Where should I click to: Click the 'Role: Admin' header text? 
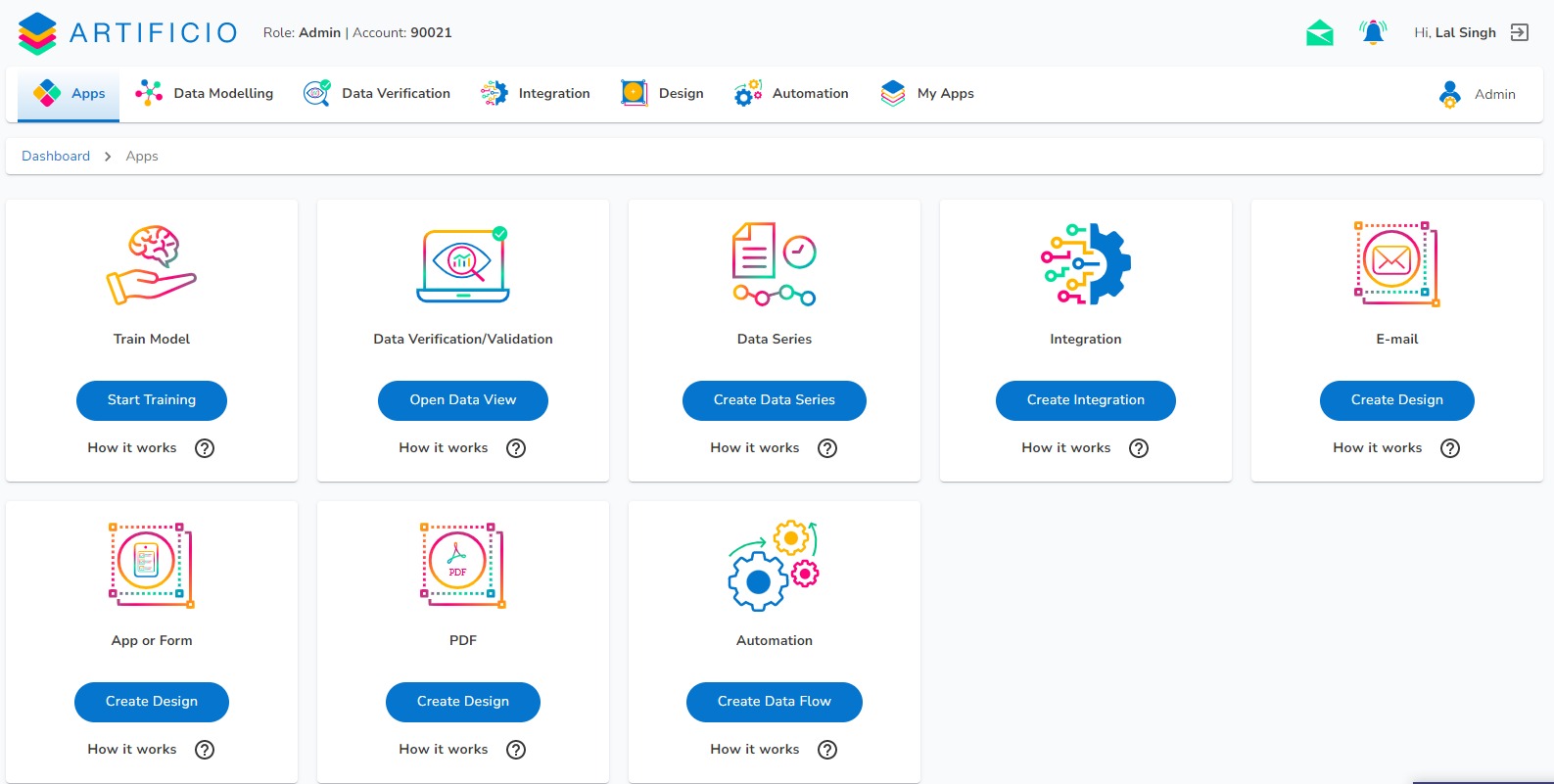[302, 32]
